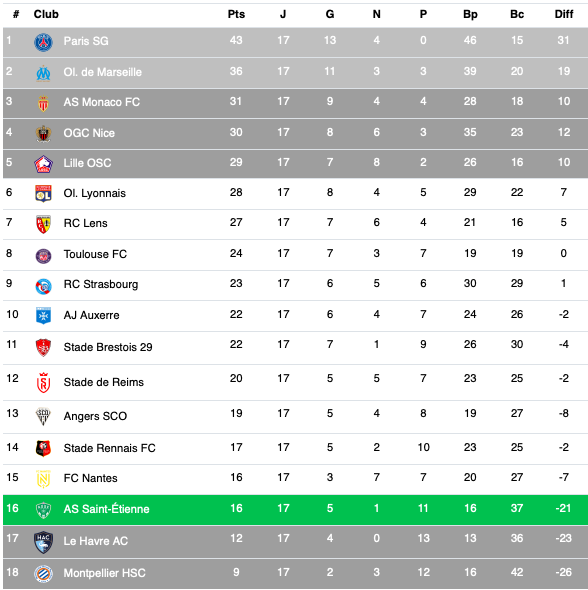Click the Bp column header
Image resolution: width=588 pixels, height=590 pixels.
[x=470, y=14]
